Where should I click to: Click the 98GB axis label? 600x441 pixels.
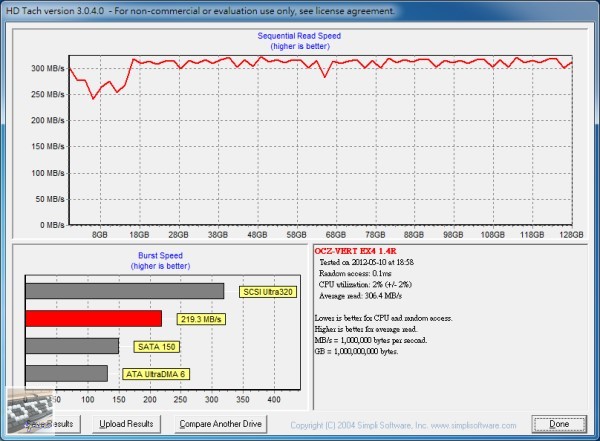tap(453, 235)
